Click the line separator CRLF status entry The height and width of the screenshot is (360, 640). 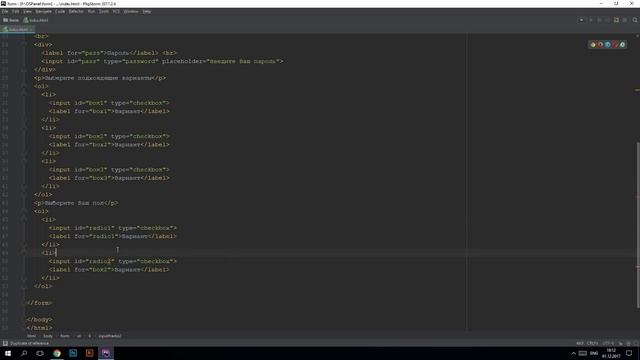click(x=593, y=343)
